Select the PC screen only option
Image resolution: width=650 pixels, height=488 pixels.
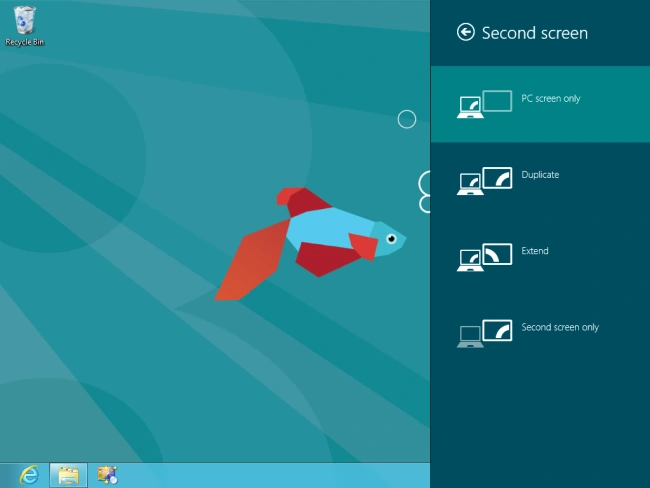(x=540, y=104)
